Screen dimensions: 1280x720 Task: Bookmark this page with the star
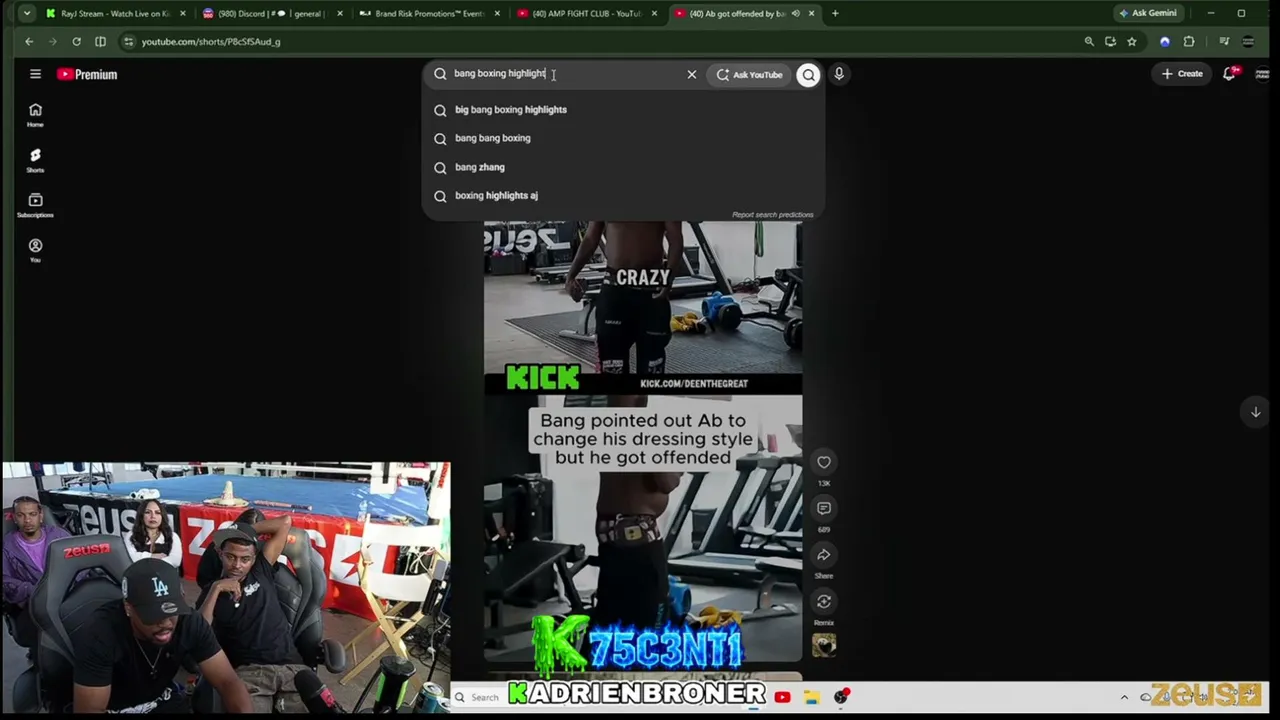click(x=1131, y=41)
